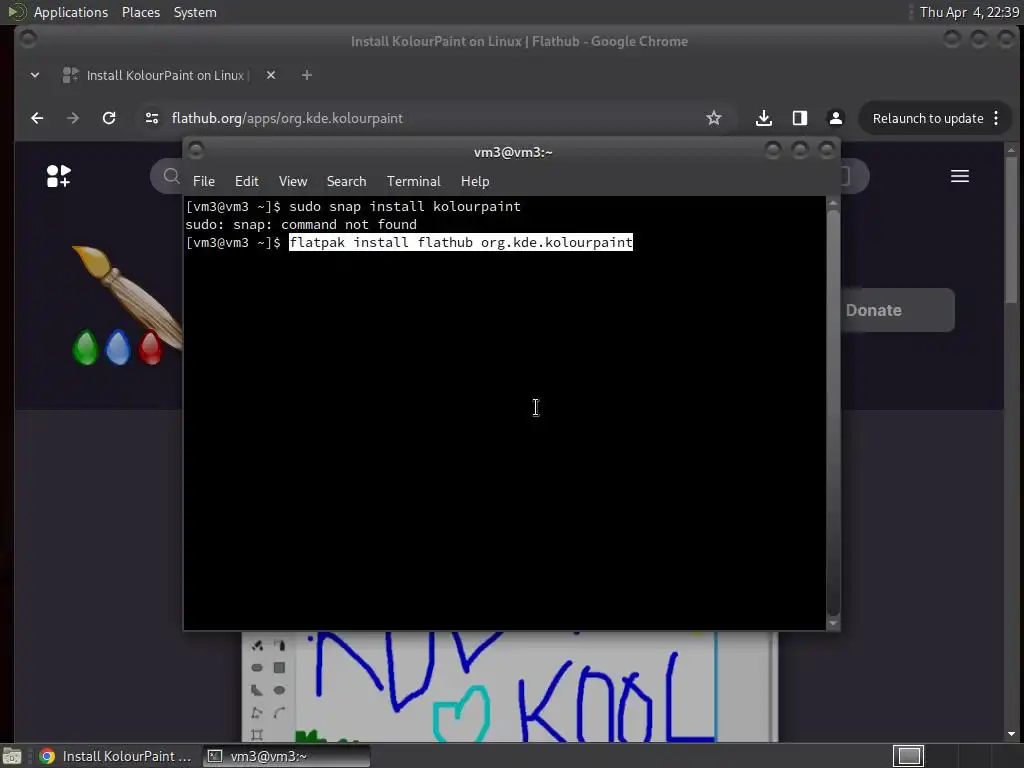Open the terminal View menu
1024x768 pixels.
(x=293, y=182)
